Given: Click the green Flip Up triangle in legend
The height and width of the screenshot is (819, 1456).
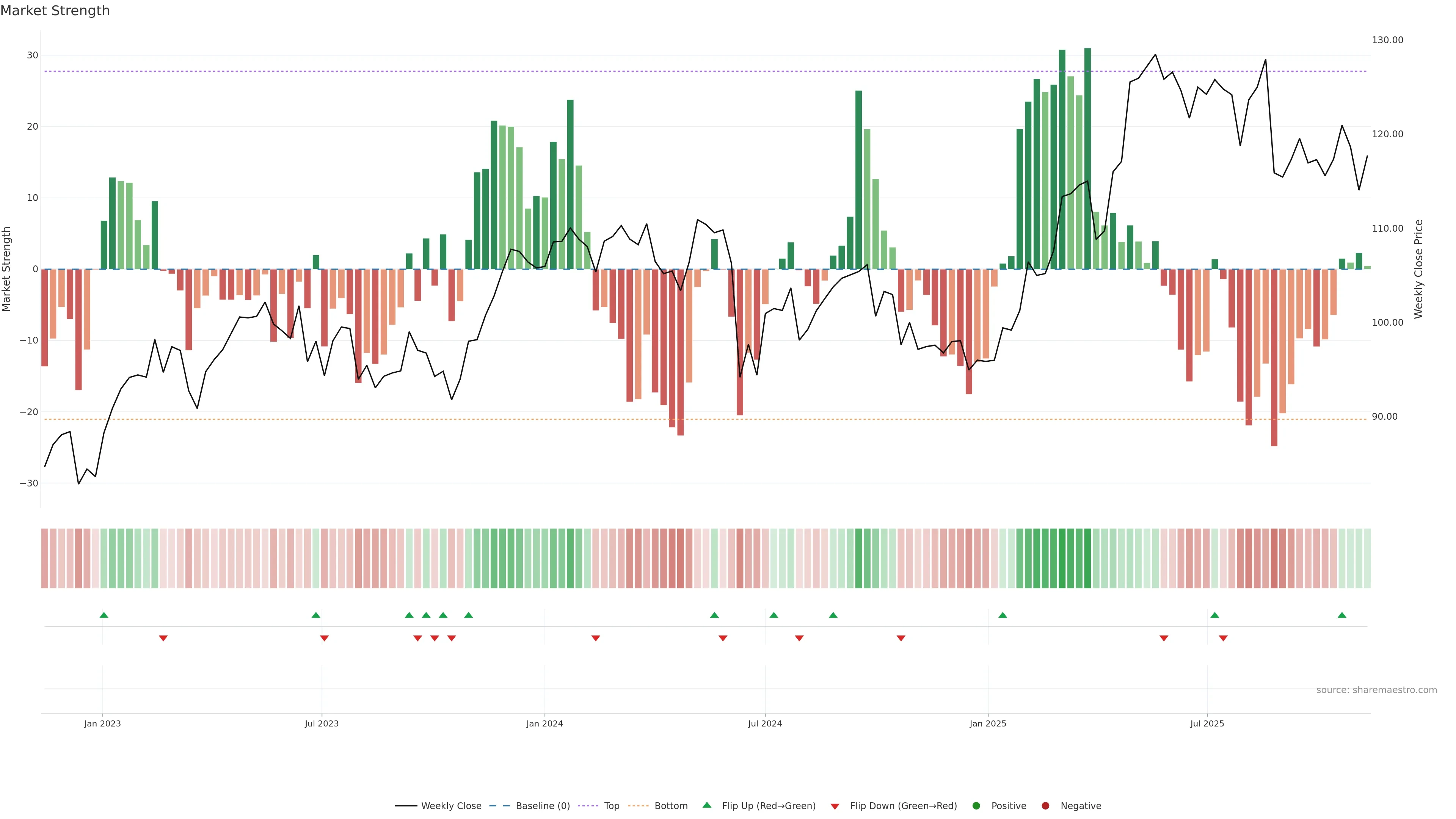Looking at the screenshot, I should pos(706,805).
